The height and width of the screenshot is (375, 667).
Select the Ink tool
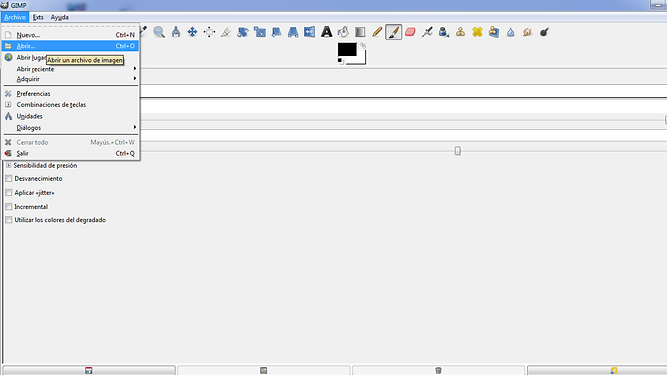(x=444, y=32)
